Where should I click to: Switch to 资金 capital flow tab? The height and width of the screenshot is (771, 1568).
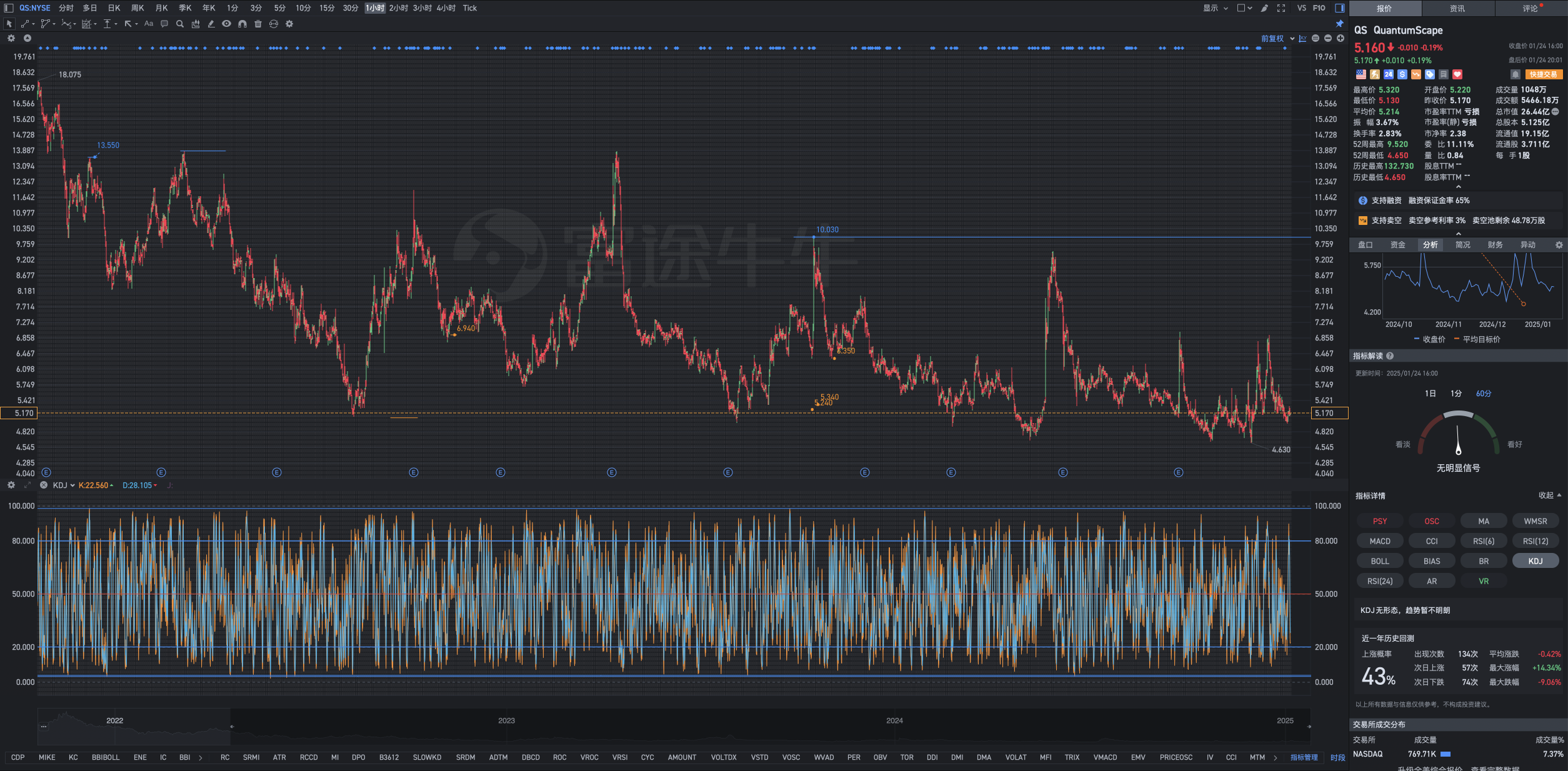point(1397,245)
